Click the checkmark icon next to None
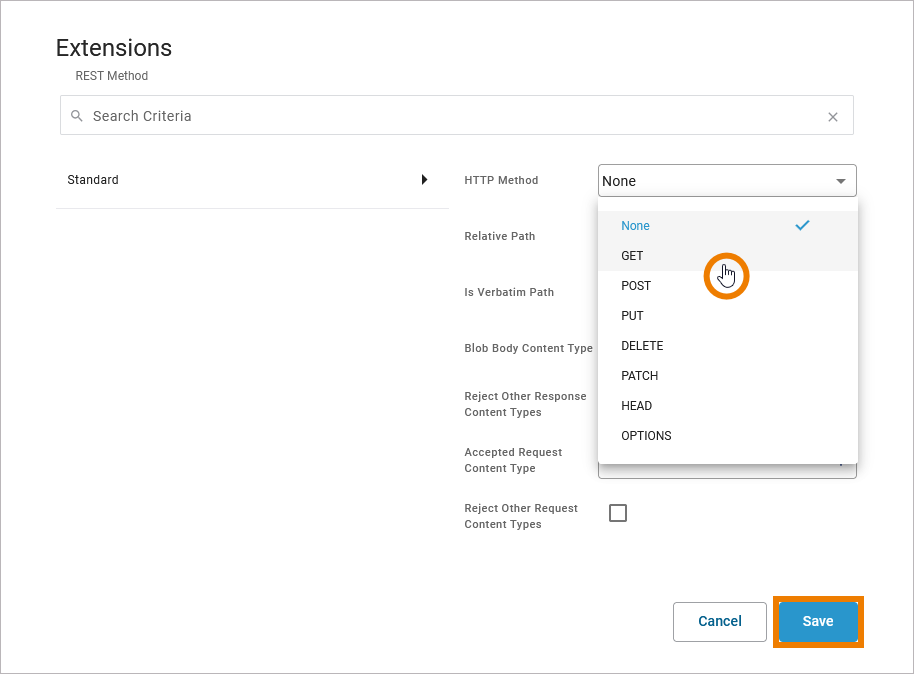The image size is (914, 674). coord(801,226)
